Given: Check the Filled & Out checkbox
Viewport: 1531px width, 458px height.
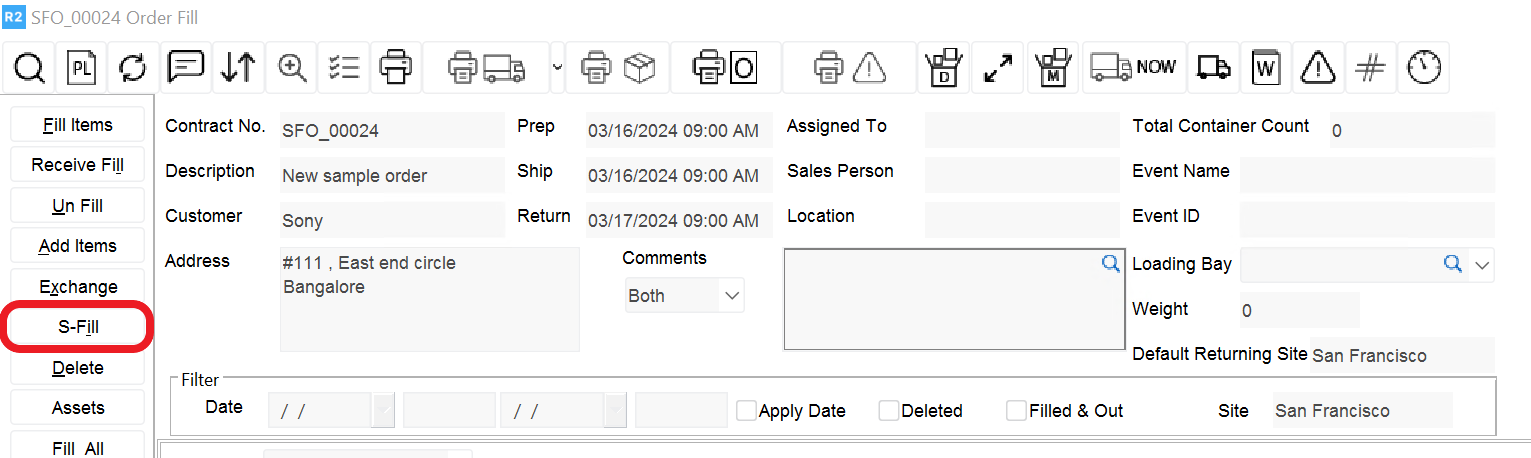Looking at the screenshot, I should (1016, 411).
